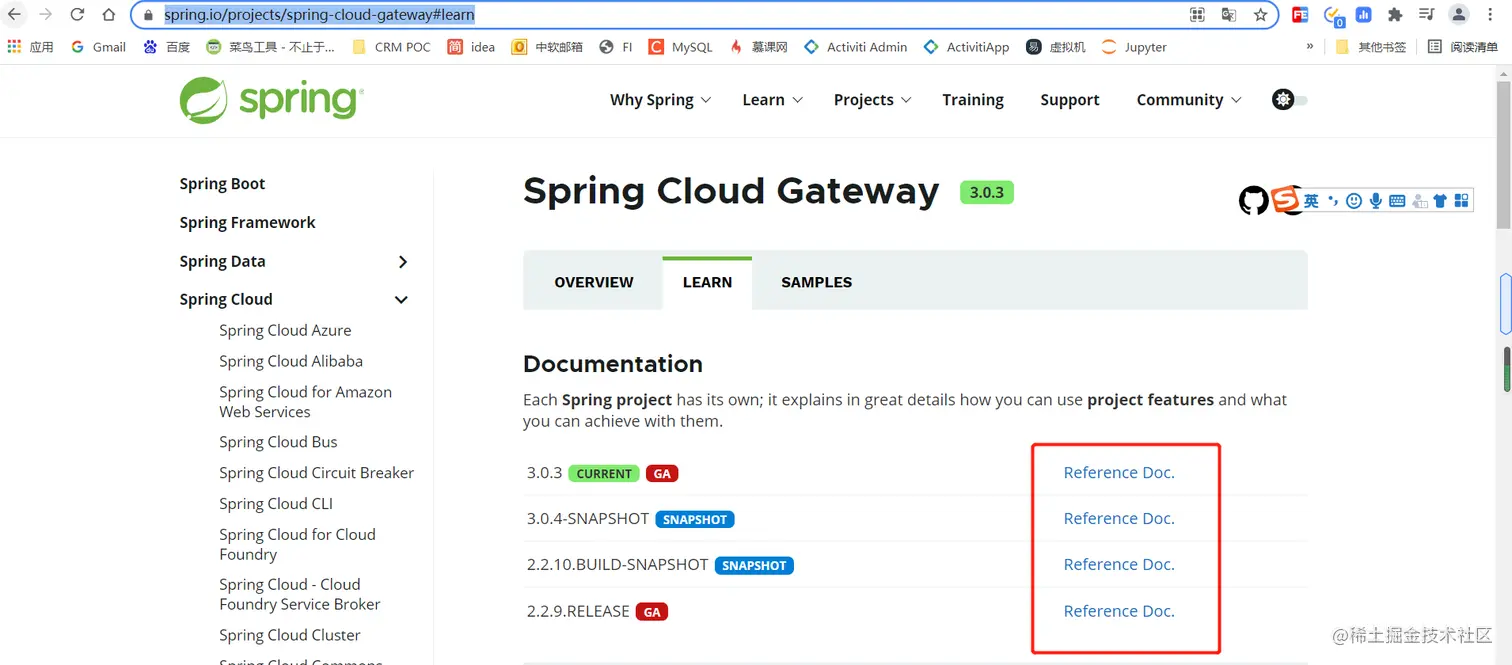This screenshot has width=1512, height=665.
Task: Open Sogou skin shirt icon
Action: 1440,201
